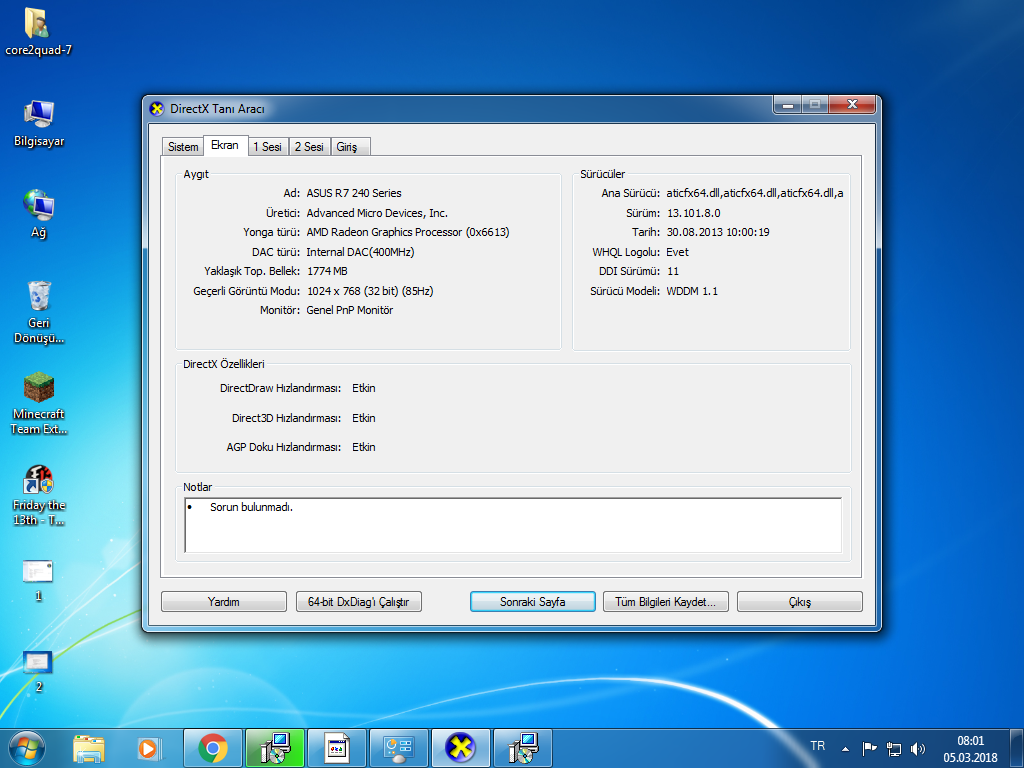The height and width of the screenshot is (768, 1024).
Task: Click the Genel PnP Monitör value
Action: (350, 310)
